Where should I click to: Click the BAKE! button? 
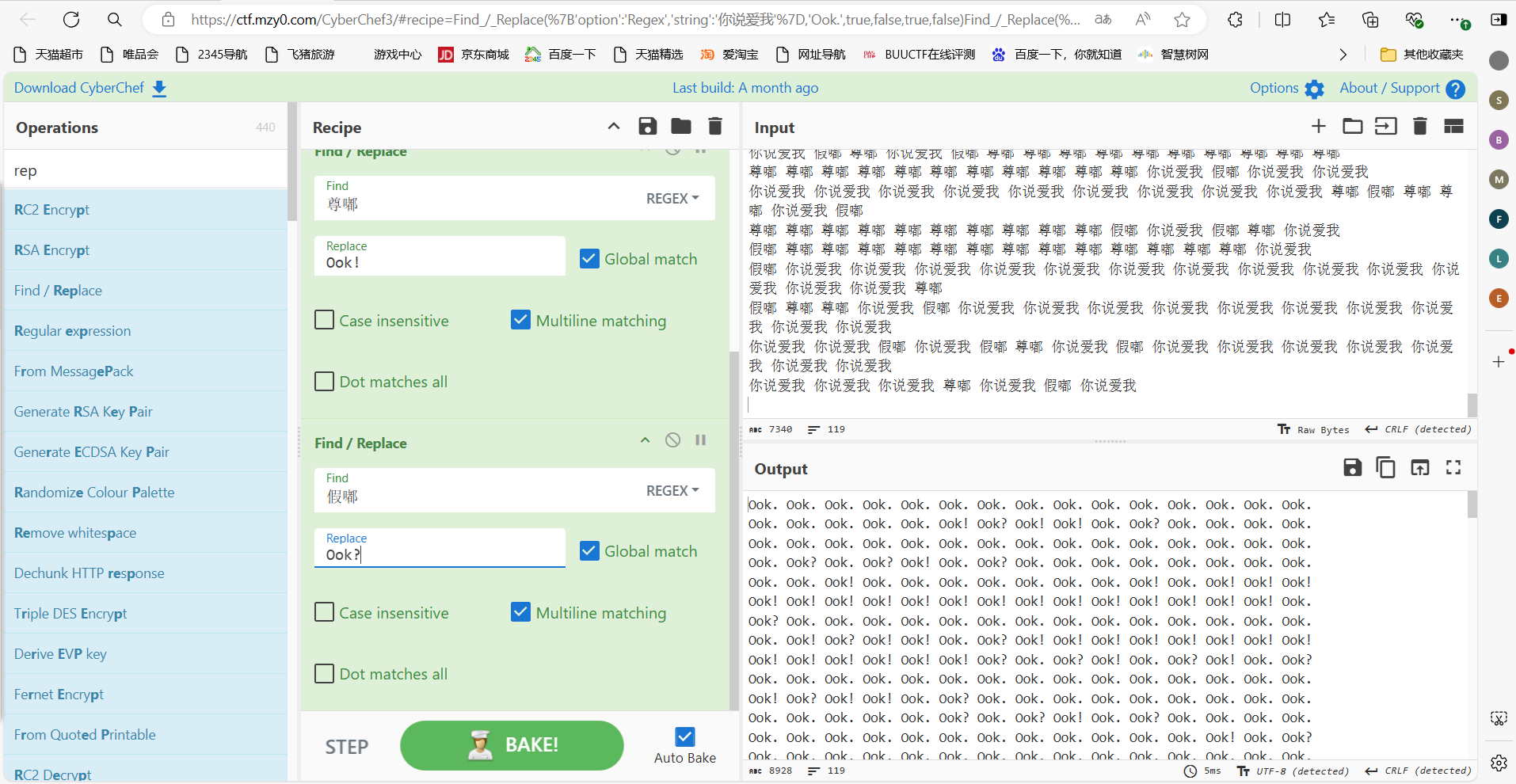tap(512, 745)
